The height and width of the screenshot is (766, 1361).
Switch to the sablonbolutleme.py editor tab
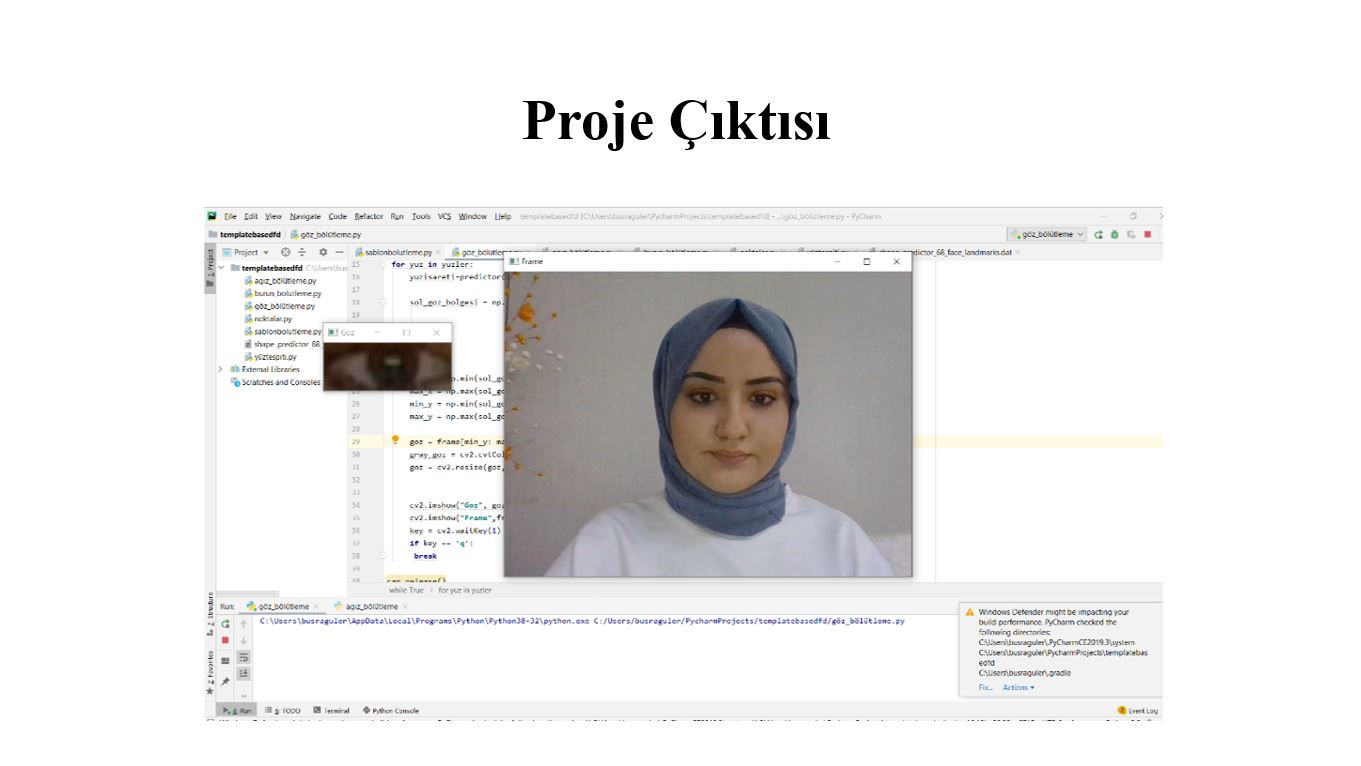(x=399, y=253)
